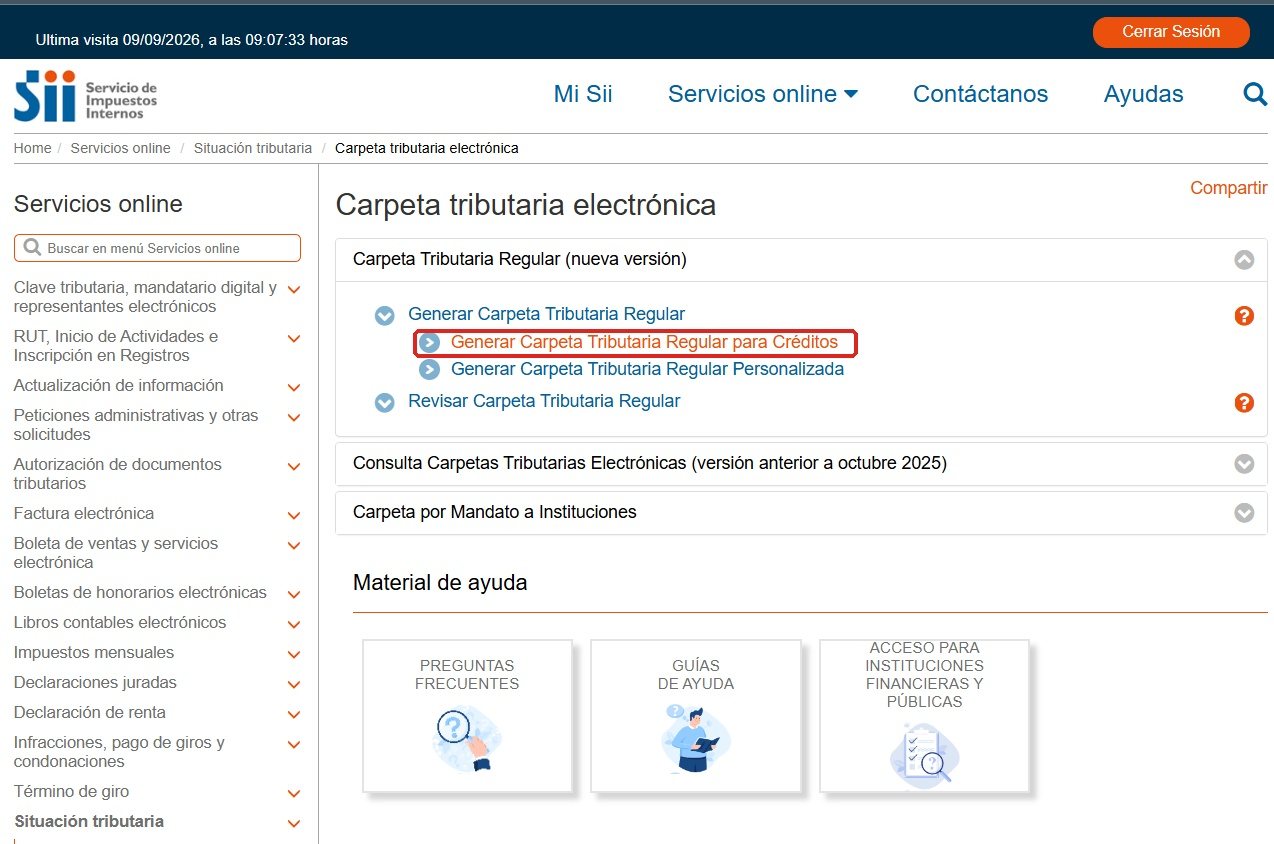Open the Preguntas Frecuentes help card

point(467,716)
